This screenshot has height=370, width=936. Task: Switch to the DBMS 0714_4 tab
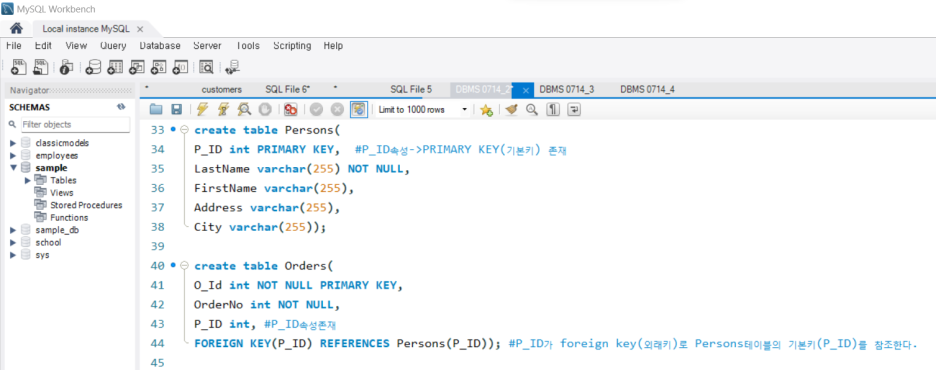click(x=647, y=90)
